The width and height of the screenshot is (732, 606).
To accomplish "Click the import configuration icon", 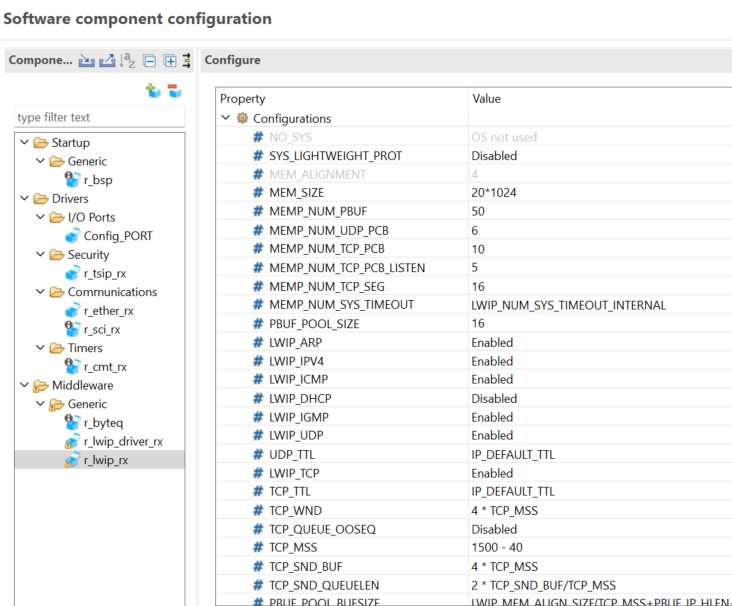I will tap(87, 61).
